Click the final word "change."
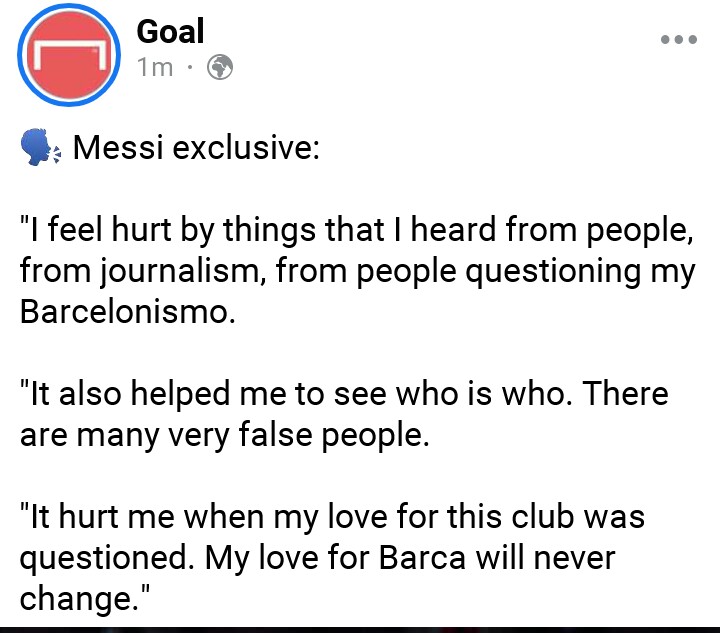The width and height of the screenshot is (720, 633). coord(84,597)
